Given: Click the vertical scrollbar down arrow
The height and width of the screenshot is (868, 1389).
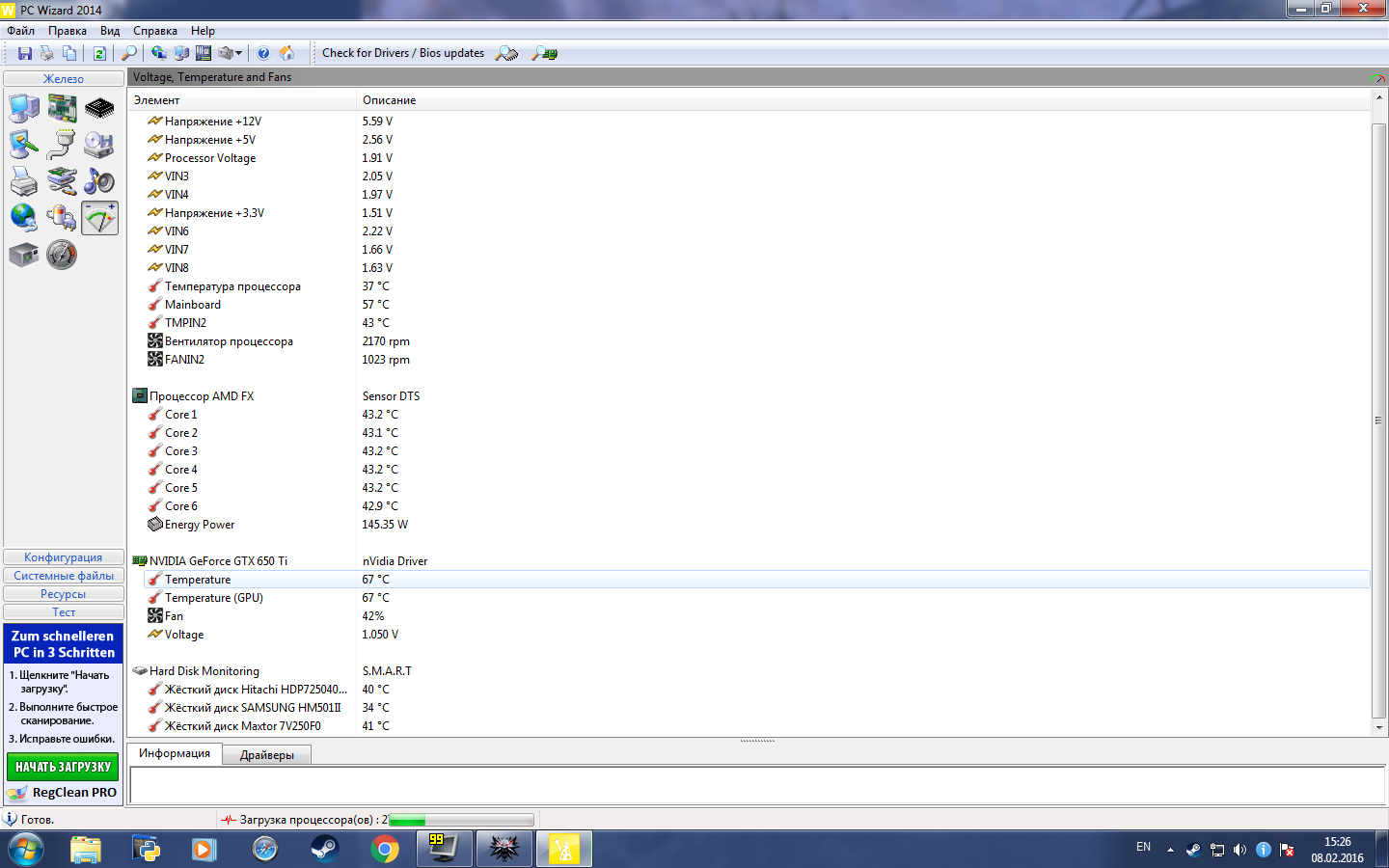Looking at the screenshot, I should [x=1378, y=728].
